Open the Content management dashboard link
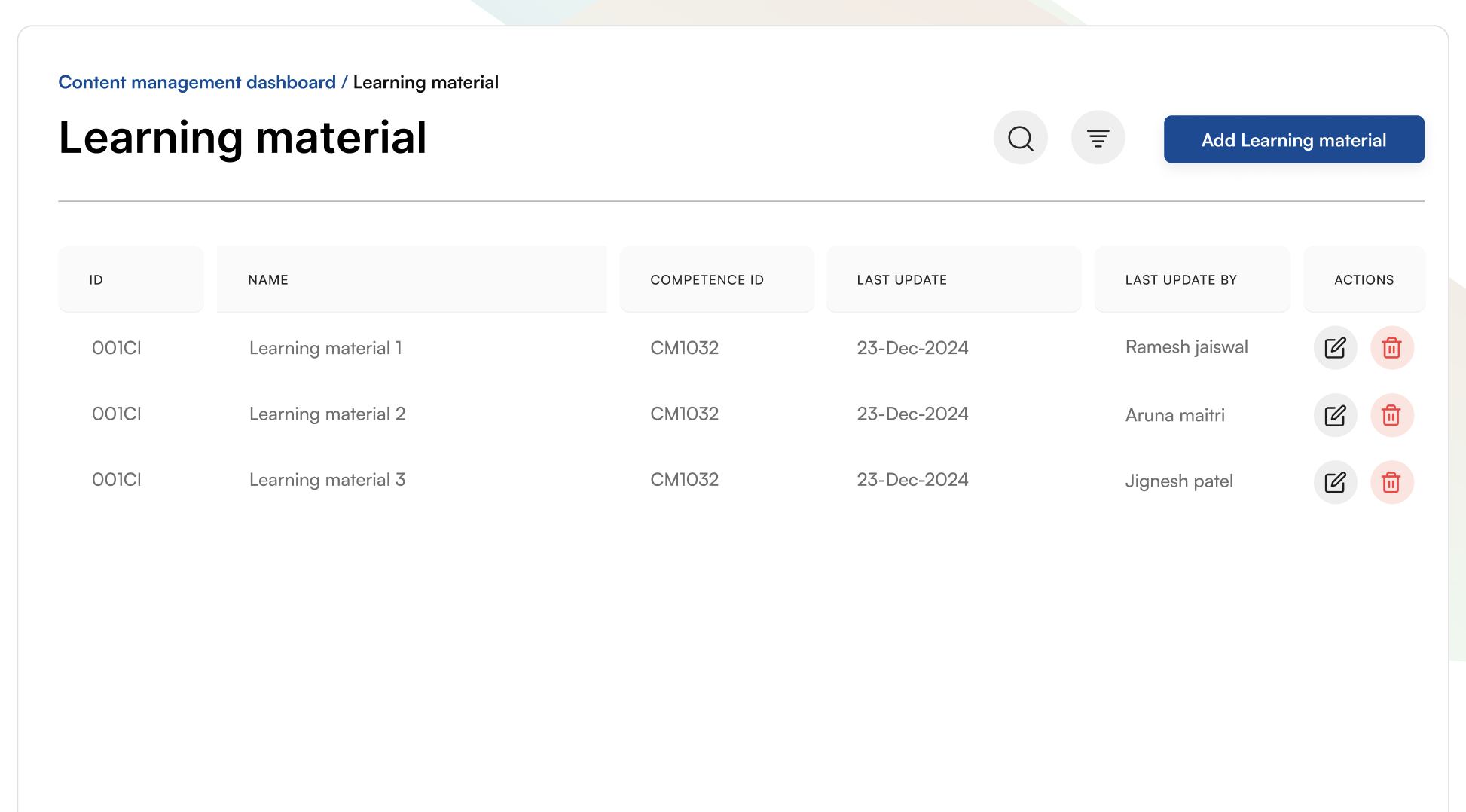The image size is (1466, 812). tap(197, 82)
